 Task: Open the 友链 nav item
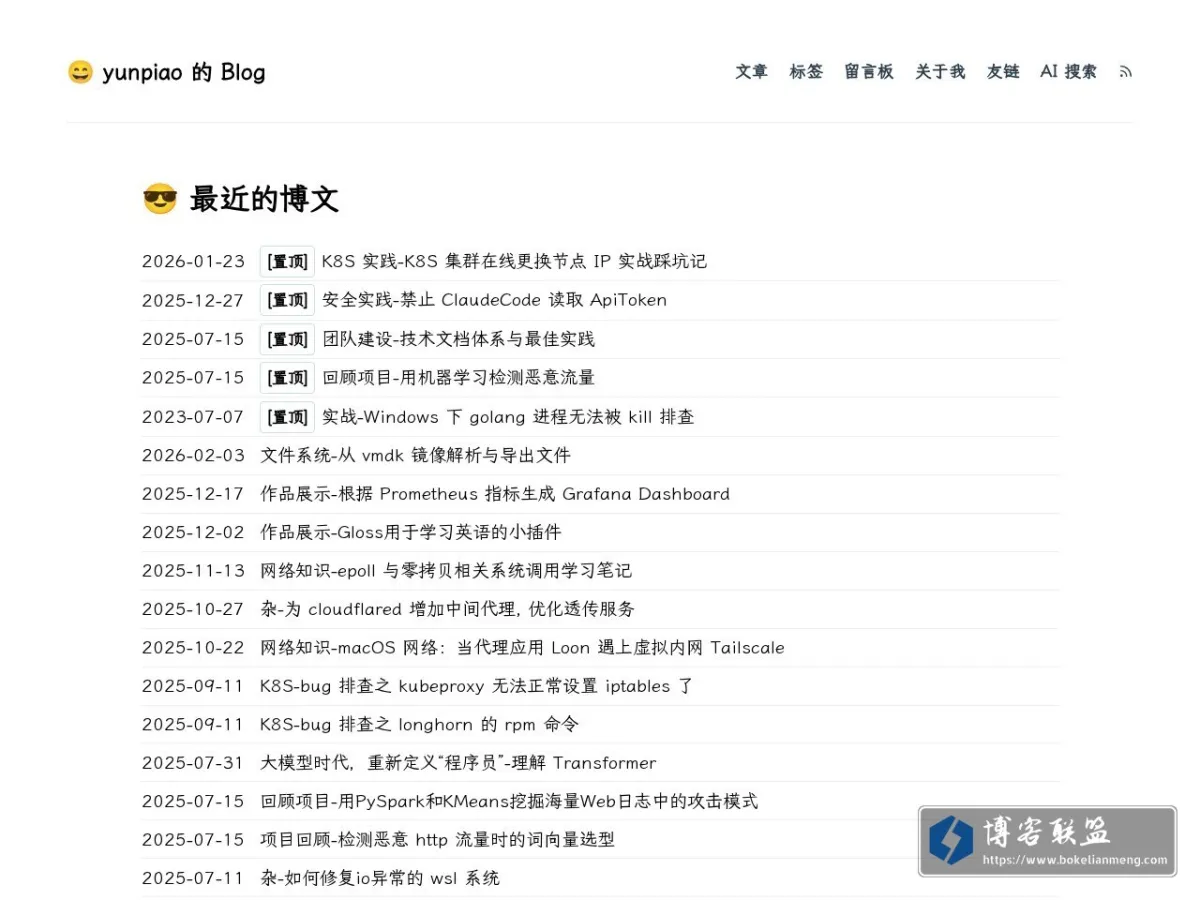click(1003, 72)
